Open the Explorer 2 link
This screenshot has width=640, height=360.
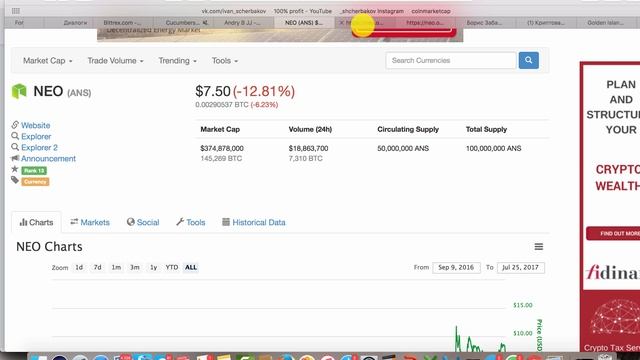39,147
